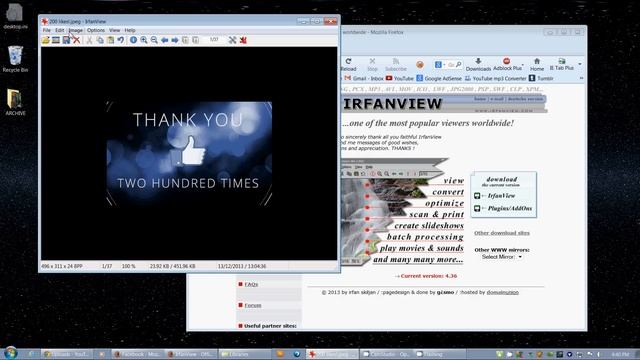
Task: Open the Image menu in IrfanView
Action: [76, 30]
